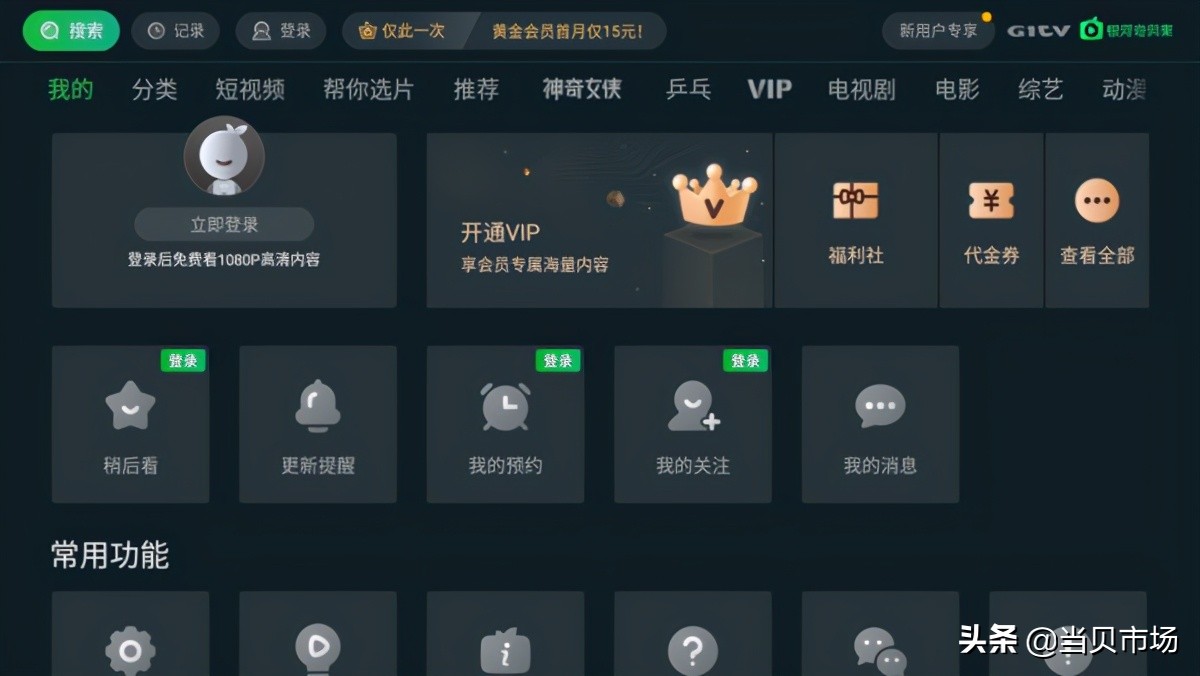The height and width of the screenshot is (676, 1200).
Task: Open 我的关注 follow person icon
Action: (693, 407)
